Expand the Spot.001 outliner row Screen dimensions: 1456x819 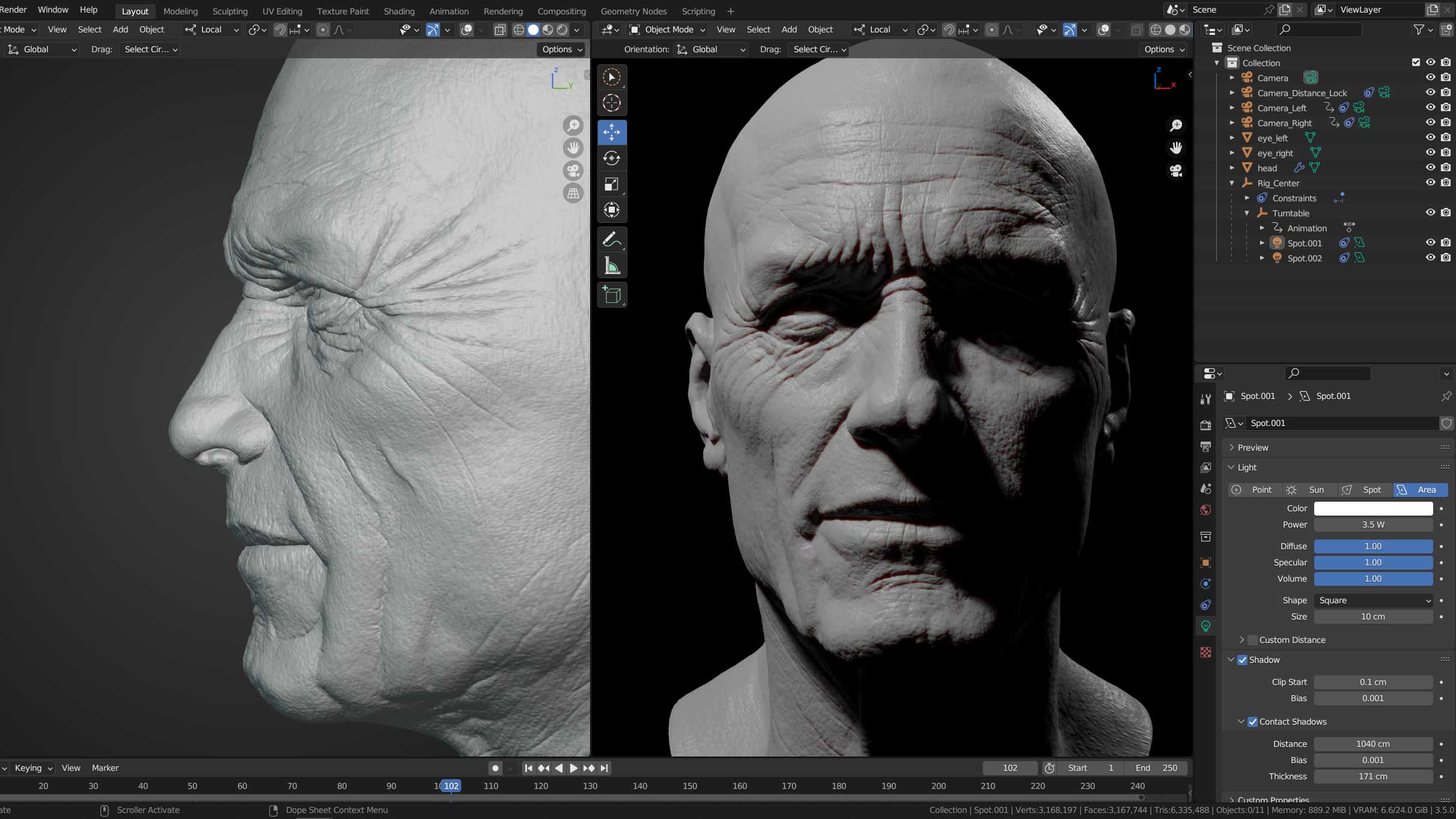coord(1262,243)
